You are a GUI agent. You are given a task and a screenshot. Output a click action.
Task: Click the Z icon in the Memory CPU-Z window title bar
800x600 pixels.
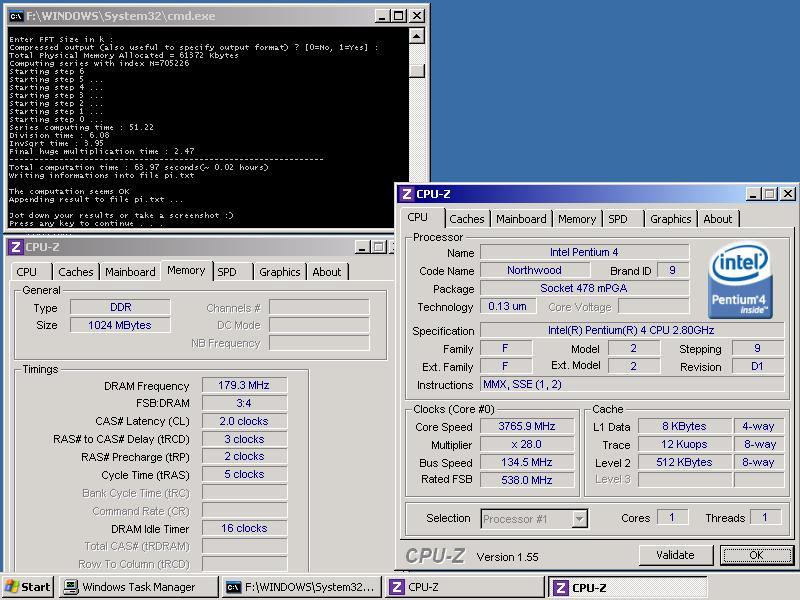(15, 247)
